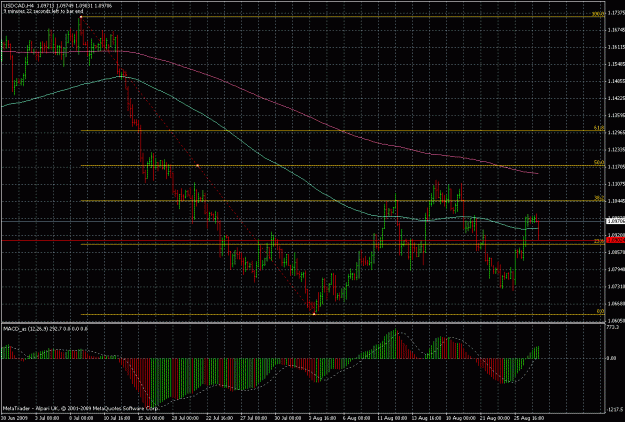This screenshot has width=625, height=422.
Task: Click the latest red candlestick on the chart
Action: [x=539, y=230]
